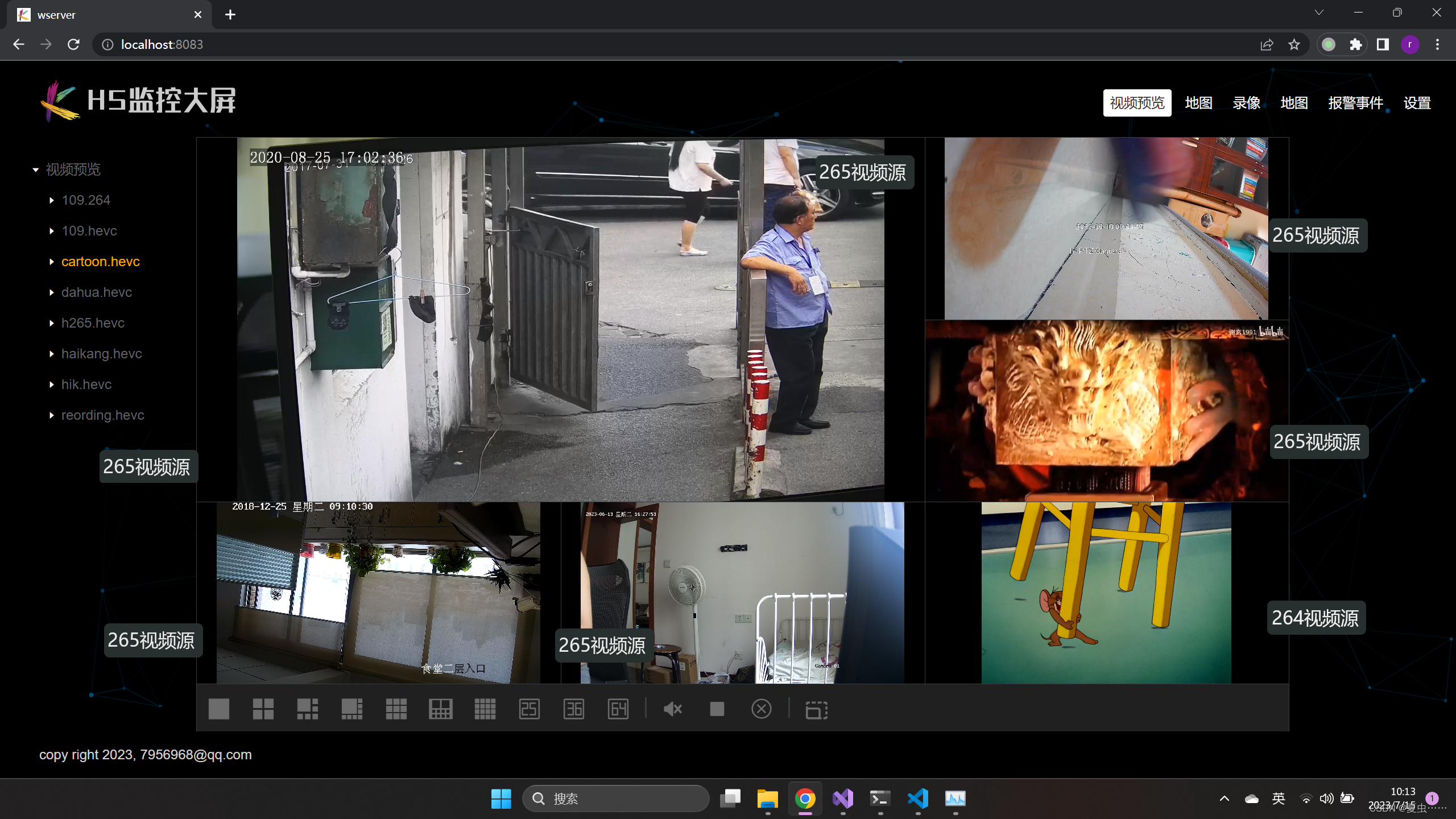
Task: Expand the 109.264 tree node
Action: (52, 200)
